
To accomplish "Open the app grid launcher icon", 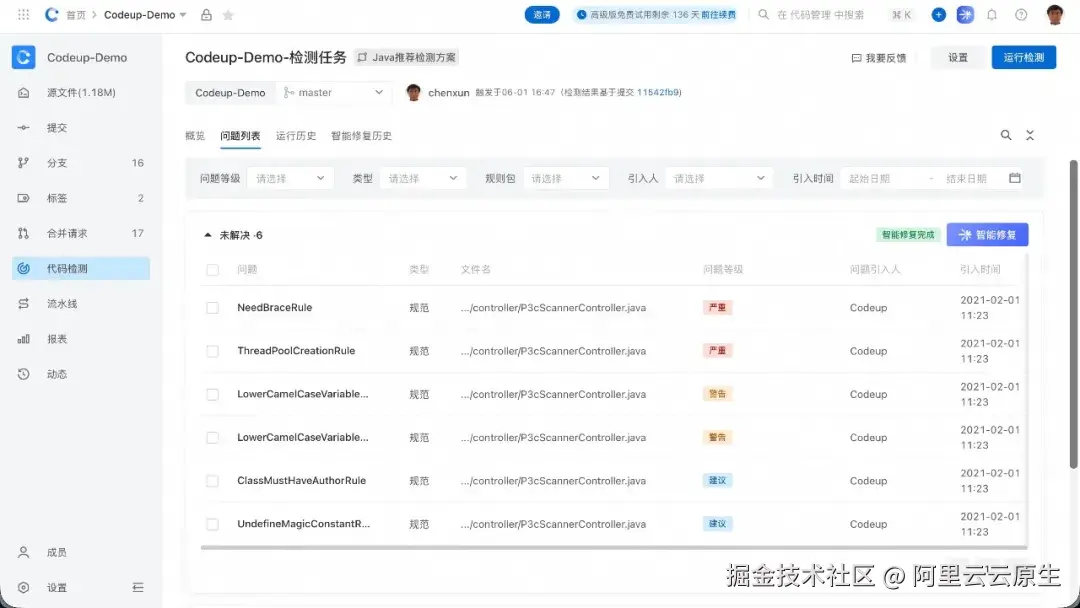I will click(23, 14).
